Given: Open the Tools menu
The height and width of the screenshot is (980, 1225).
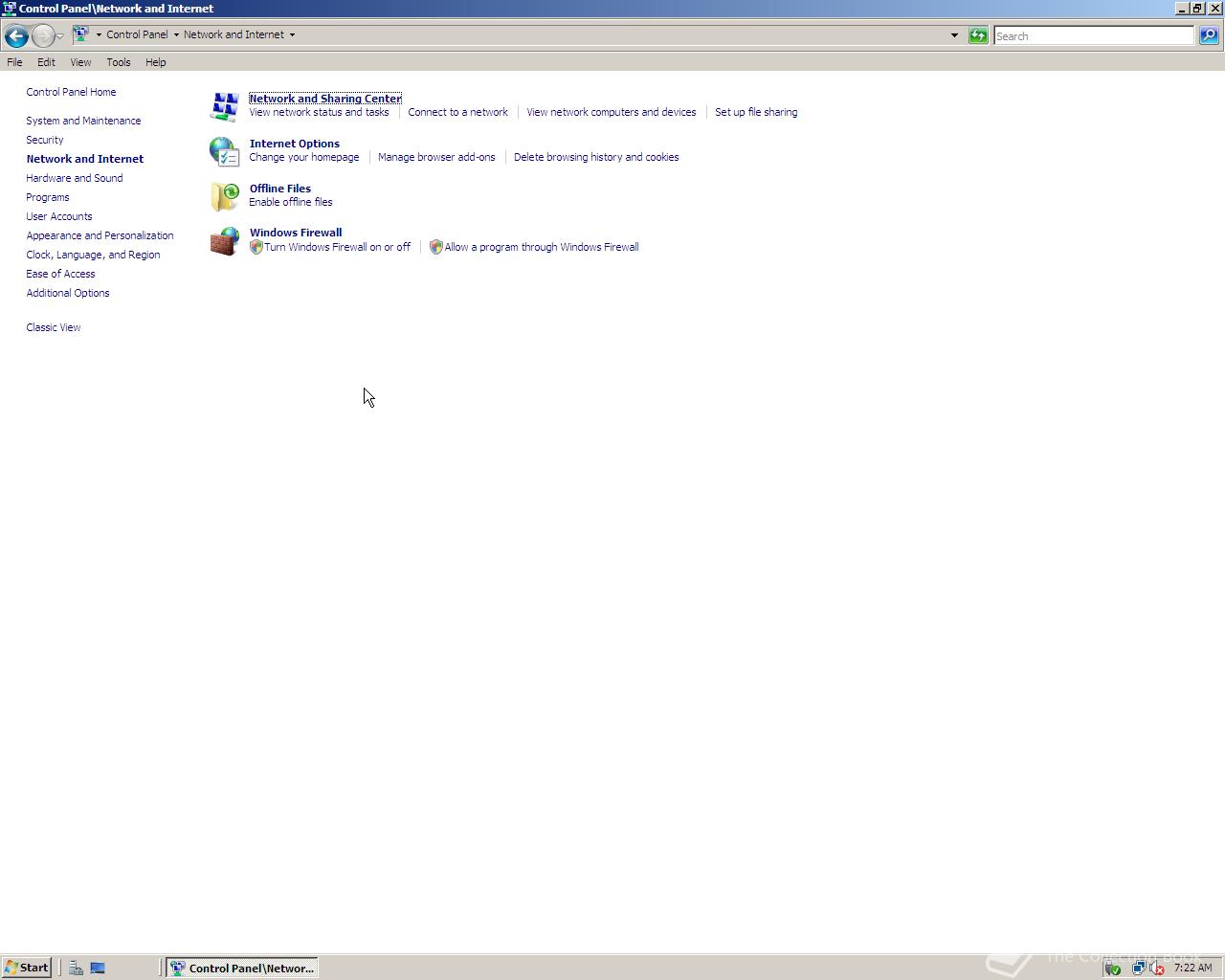Looking at the screenshot, I should [x=119, y=62].
